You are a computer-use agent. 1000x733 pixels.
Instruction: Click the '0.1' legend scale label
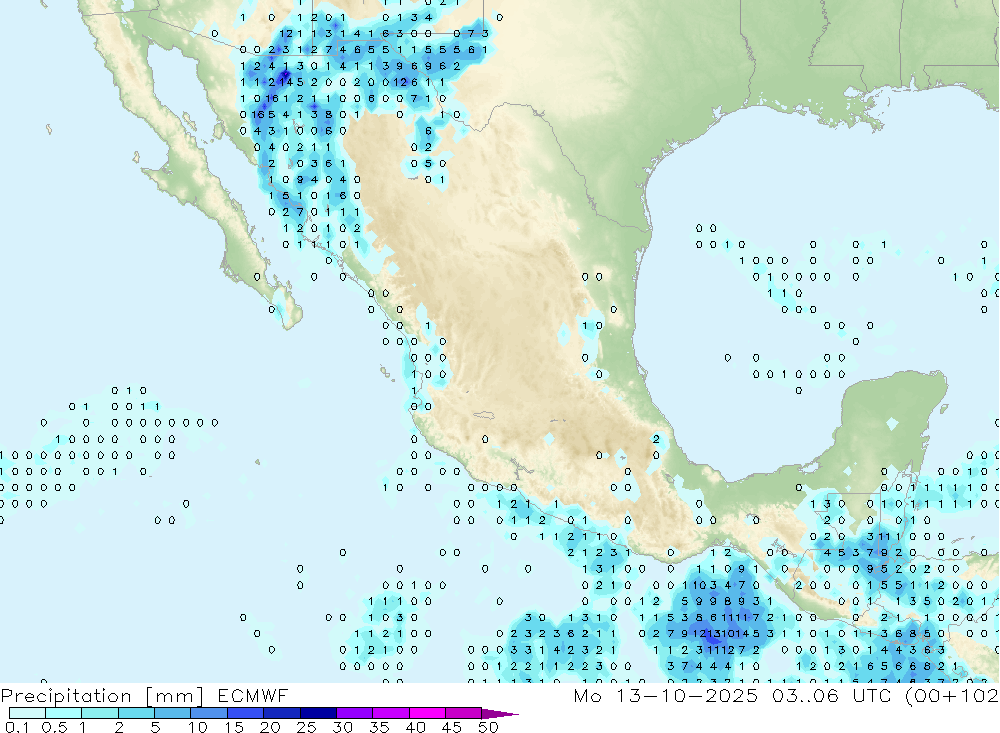17,727
